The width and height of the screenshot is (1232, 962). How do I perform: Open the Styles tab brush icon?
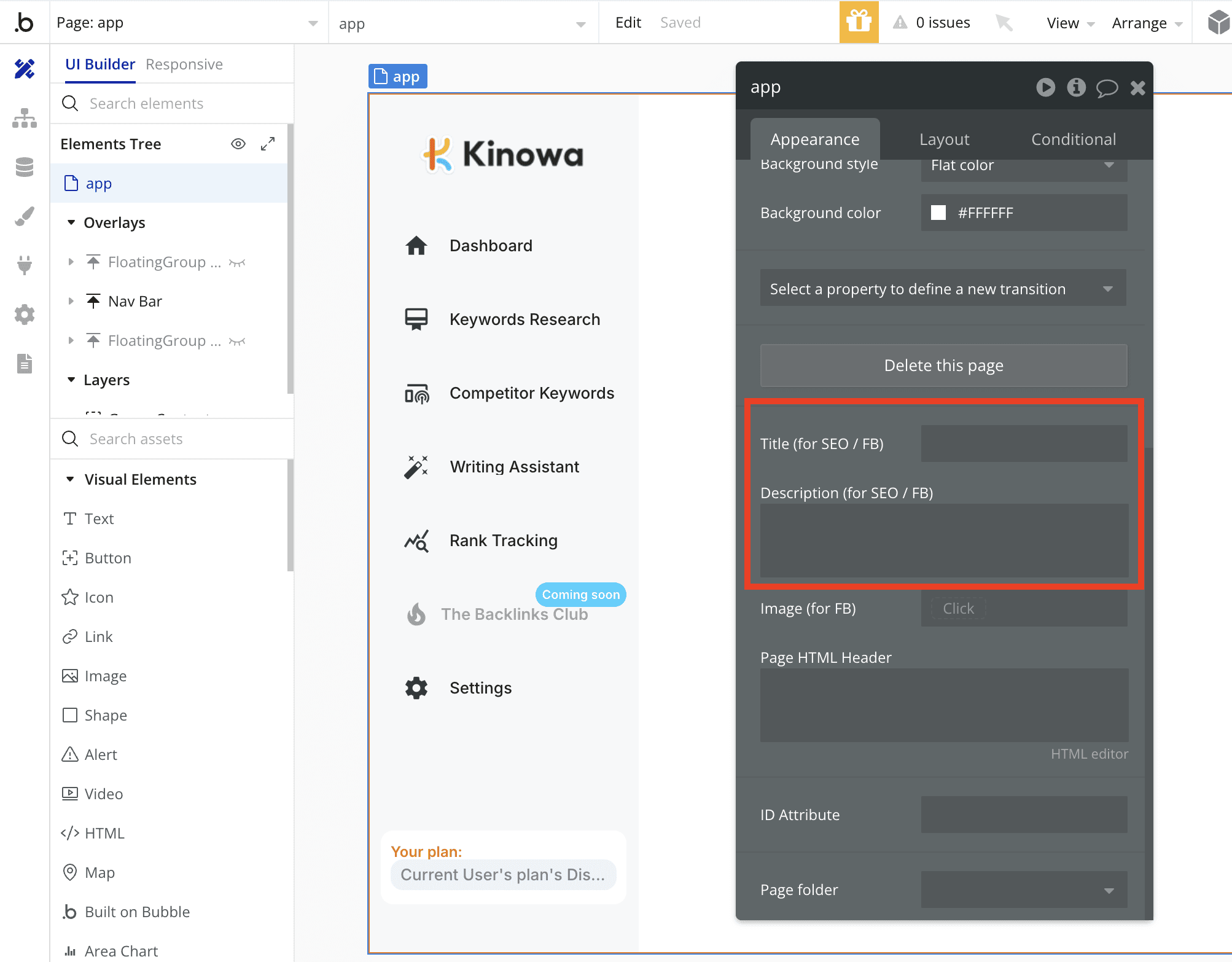(x=25, y=216)
